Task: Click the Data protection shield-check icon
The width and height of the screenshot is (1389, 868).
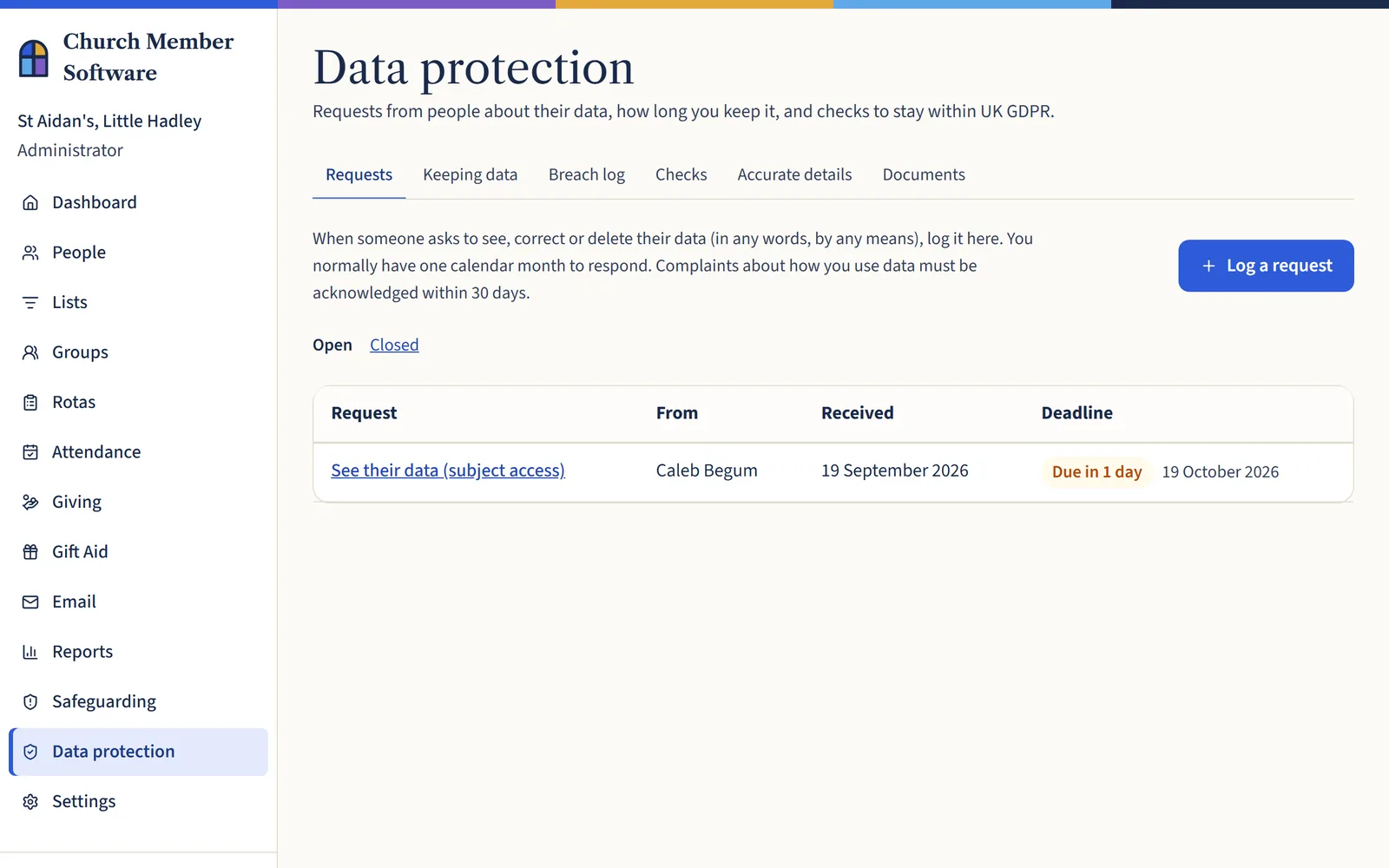Action: (x=30, y=752)
